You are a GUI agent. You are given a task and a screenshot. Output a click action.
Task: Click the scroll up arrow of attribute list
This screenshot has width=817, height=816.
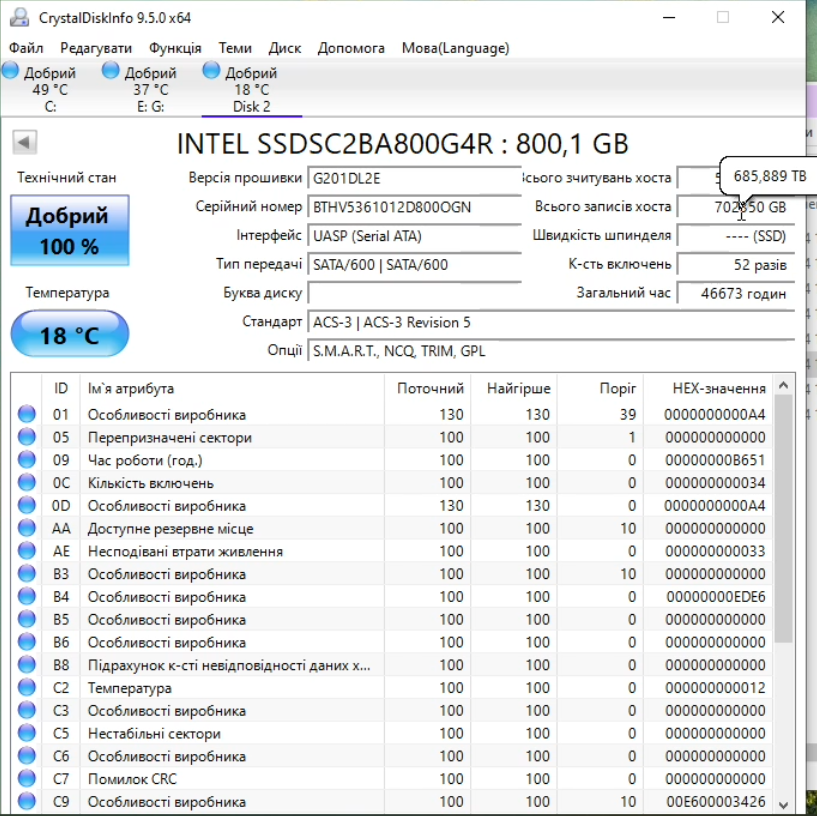[783, 385]
